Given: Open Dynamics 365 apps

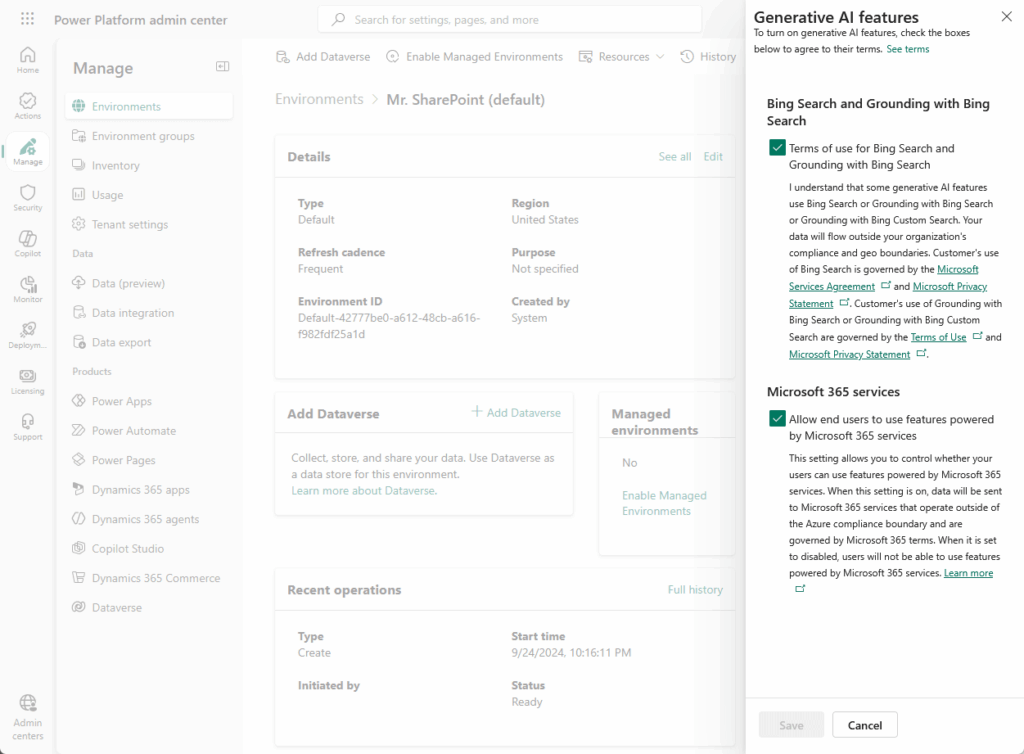Looking at the screenshot, I should (149, 490).
